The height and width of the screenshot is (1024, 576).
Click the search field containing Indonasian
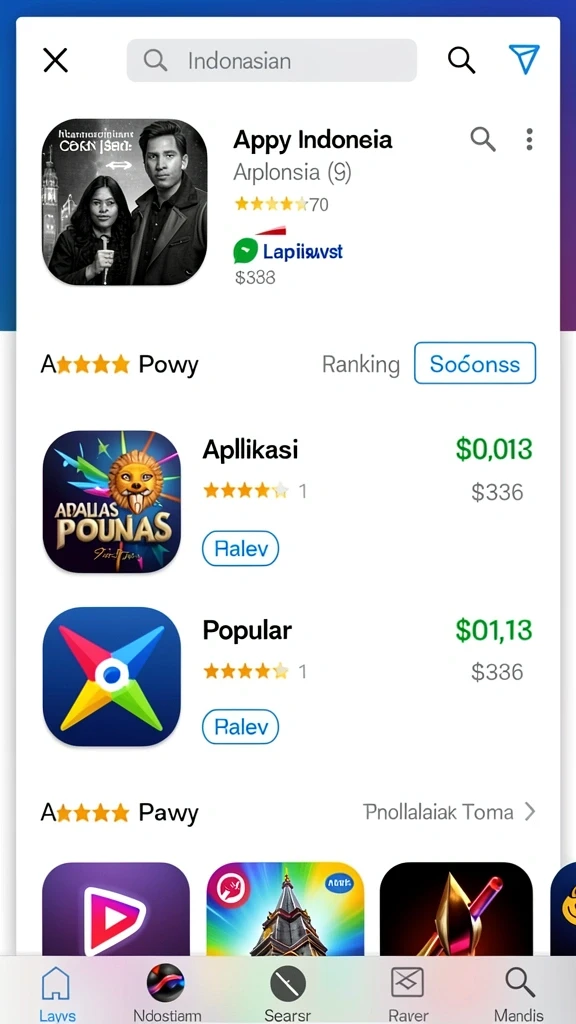(x=272, y=61)
